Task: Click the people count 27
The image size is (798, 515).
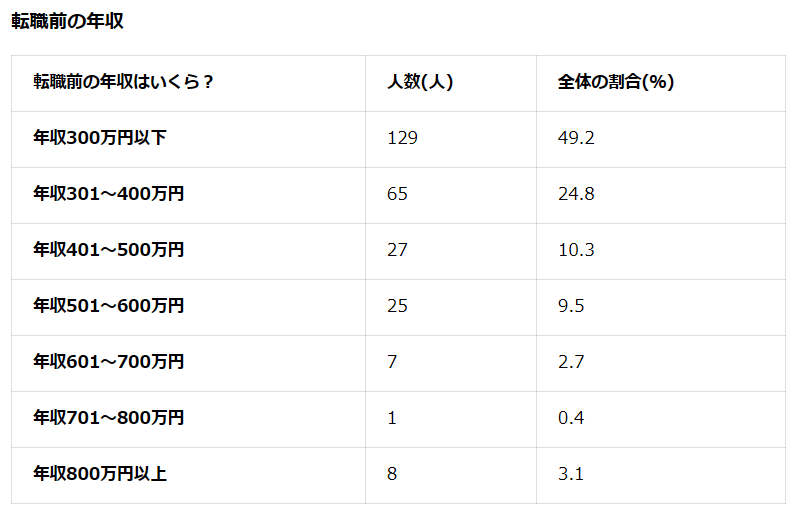Action: point(397,250)
